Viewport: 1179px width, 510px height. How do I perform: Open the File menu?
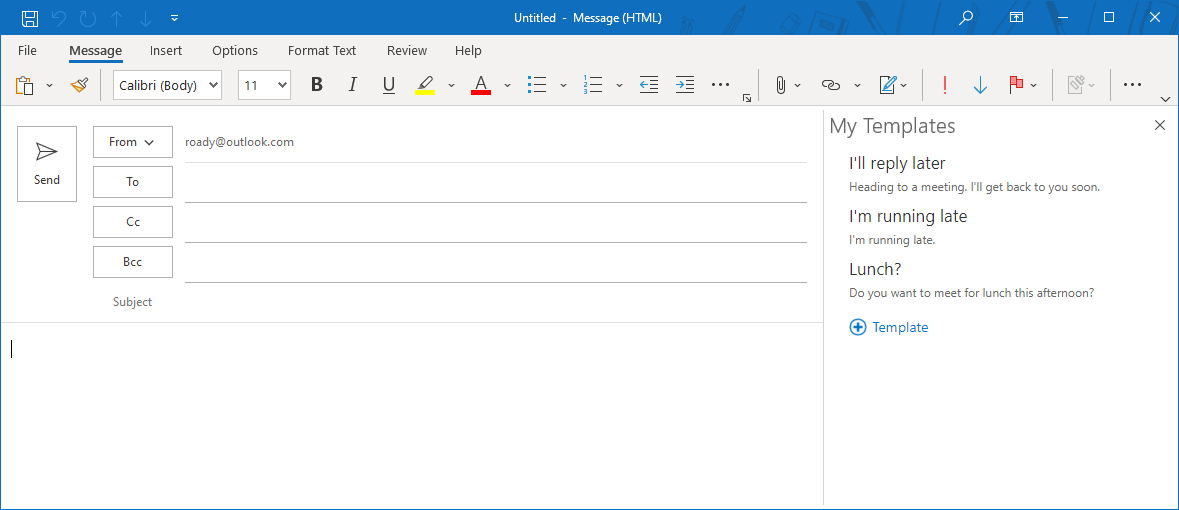[27, 50]
